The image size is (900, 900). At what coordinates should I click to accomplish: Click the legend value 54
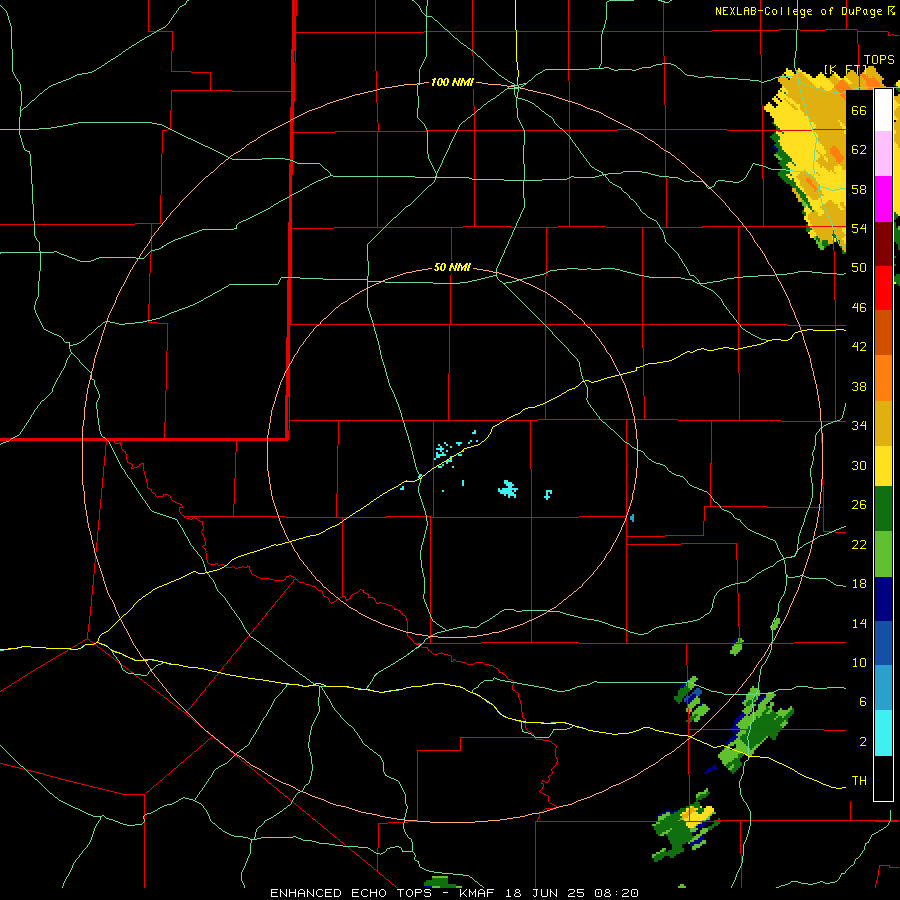[859, 228]
